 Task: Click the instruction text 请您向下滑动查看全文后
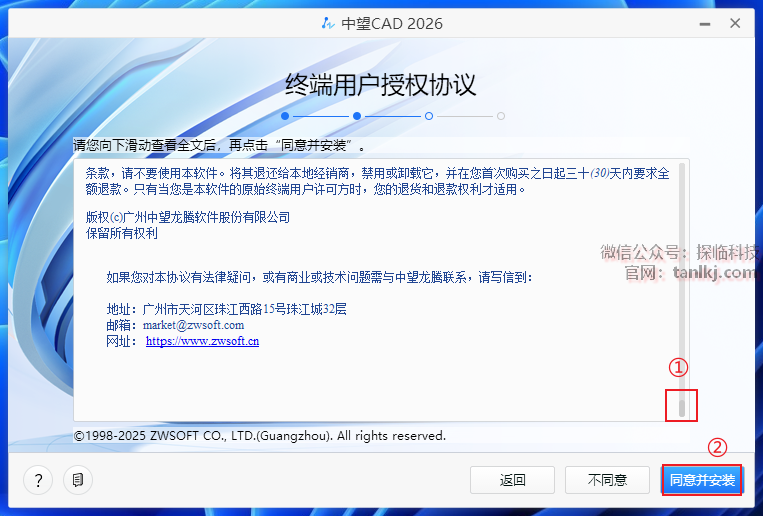219,145
